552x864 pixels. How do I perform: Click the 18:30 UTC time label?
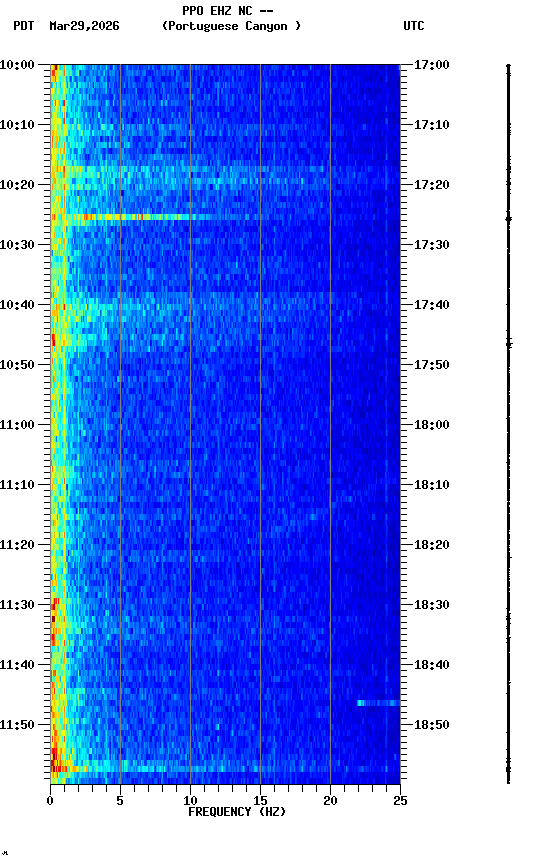click(431, 606)
